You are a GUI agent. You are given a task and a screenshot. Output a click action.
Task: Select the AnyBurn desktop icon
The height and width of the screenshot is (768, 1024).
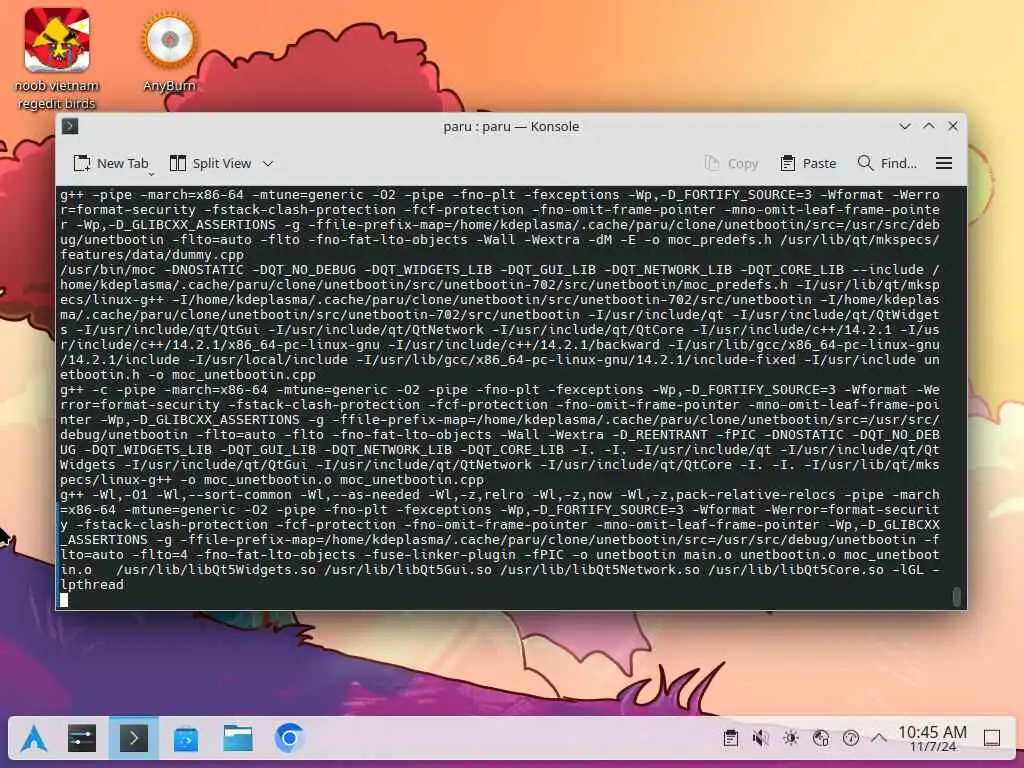coord(169,52)
